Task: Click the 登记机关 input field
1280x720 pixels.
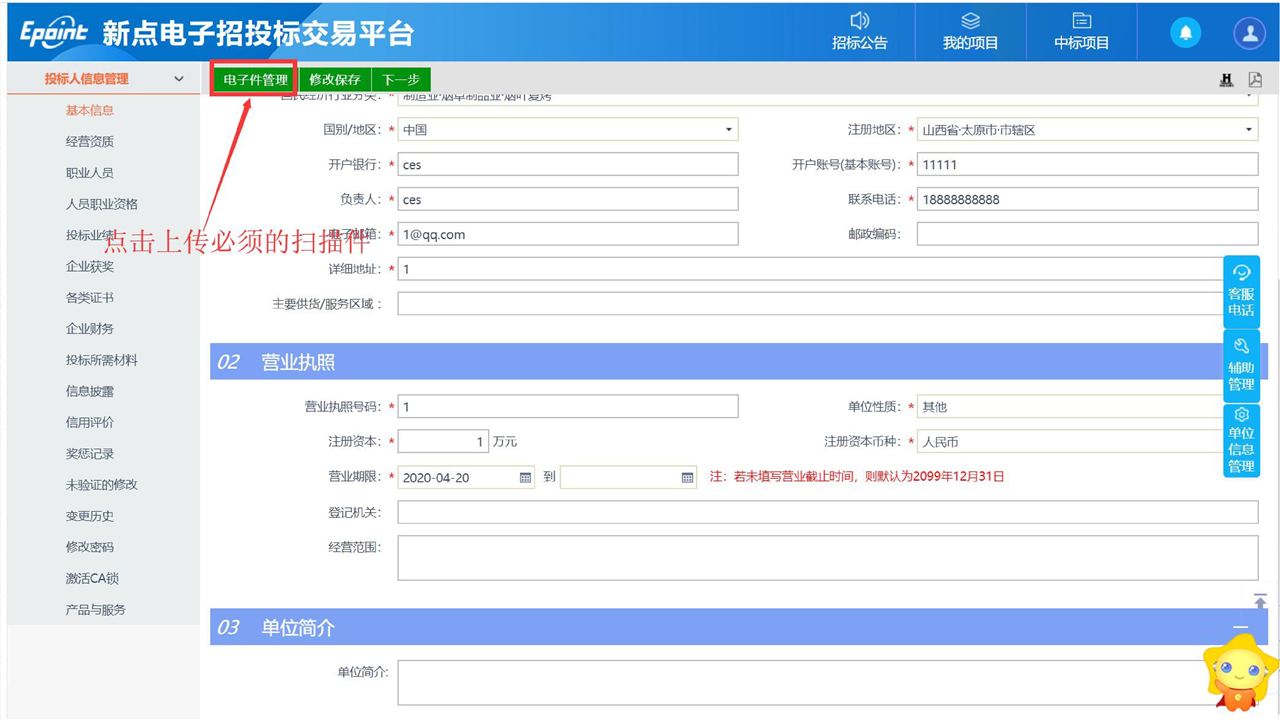Action: coord(827,512)
